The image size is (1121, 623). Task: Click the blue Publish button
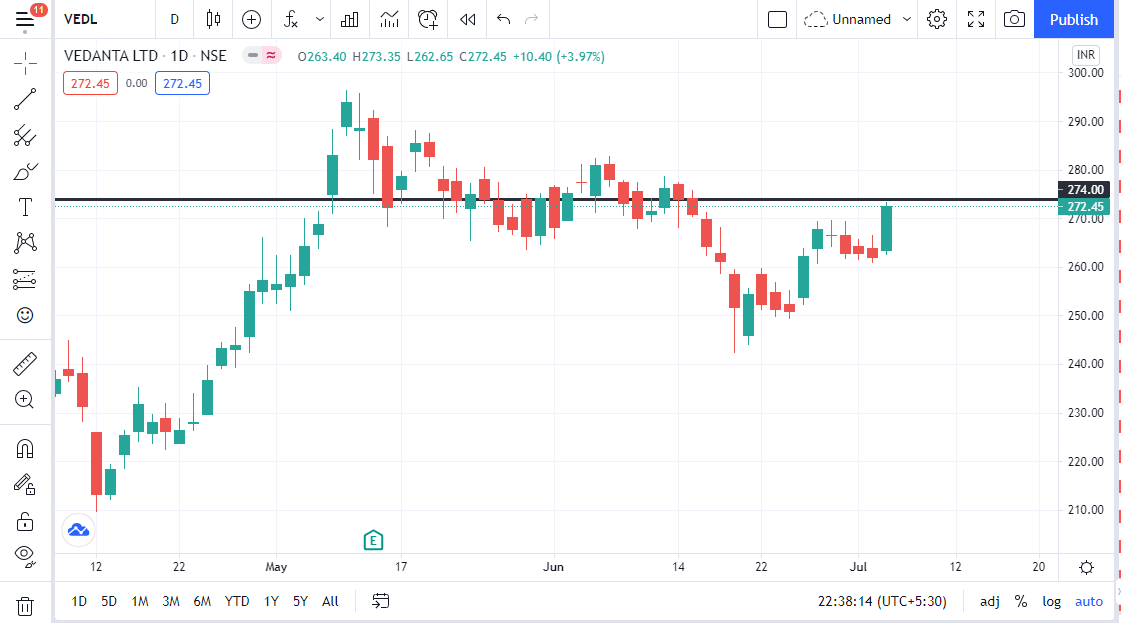[1073, 19]
